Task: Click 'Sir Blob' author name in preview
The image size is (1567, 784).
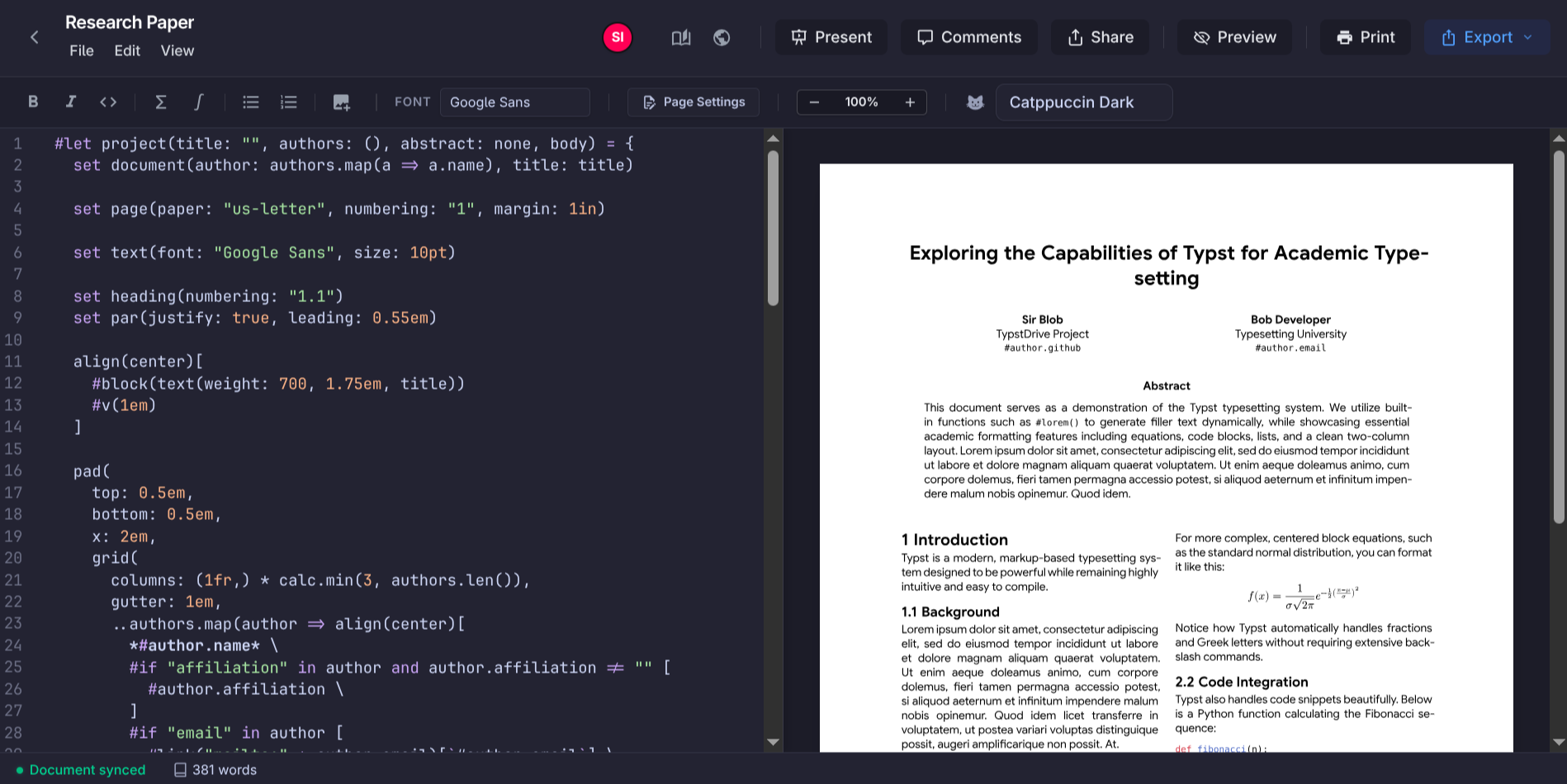Action: 1042,319
